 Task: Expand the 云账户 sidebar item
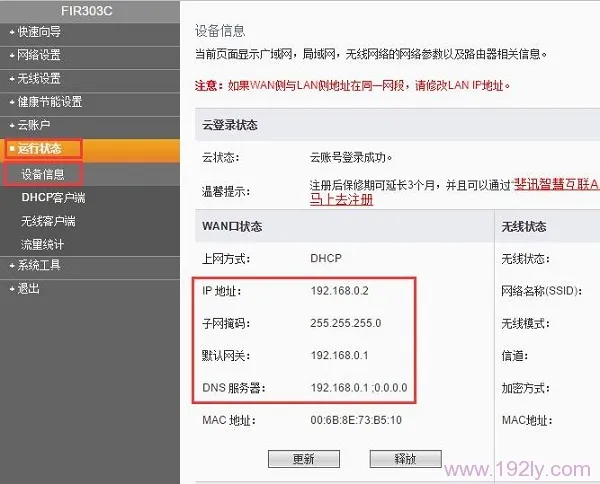34,125
